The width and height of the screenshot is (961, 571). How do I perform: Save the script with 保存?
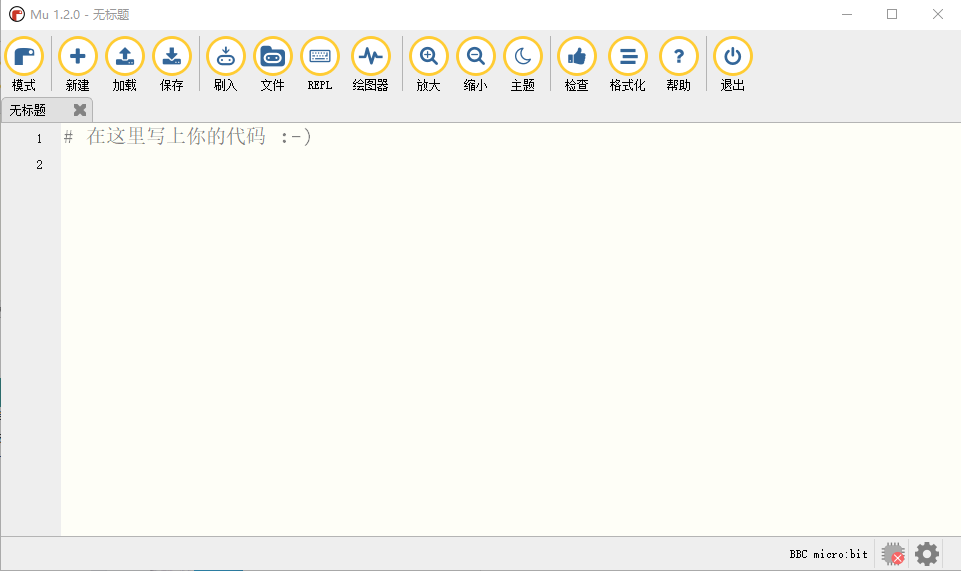click(x=172, y=64)
